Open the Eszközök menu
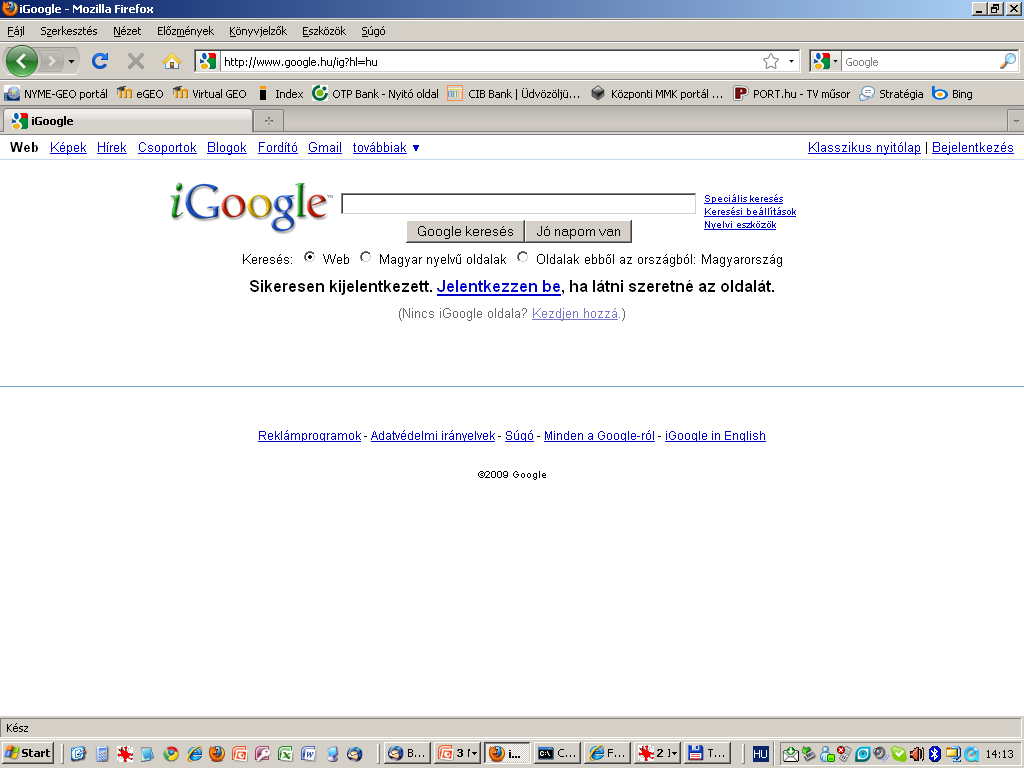The width and height of the screenshot is (1024, 768). point(324,31)
